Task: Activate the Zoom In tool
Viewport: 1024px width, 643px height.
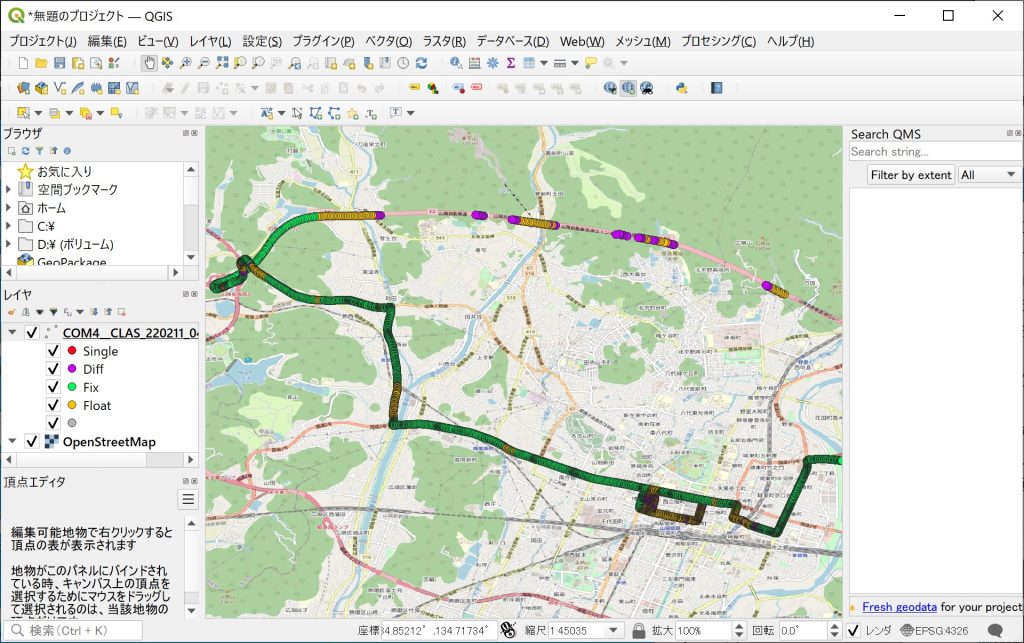Action: pyautogui.click(x=185, y=63)
